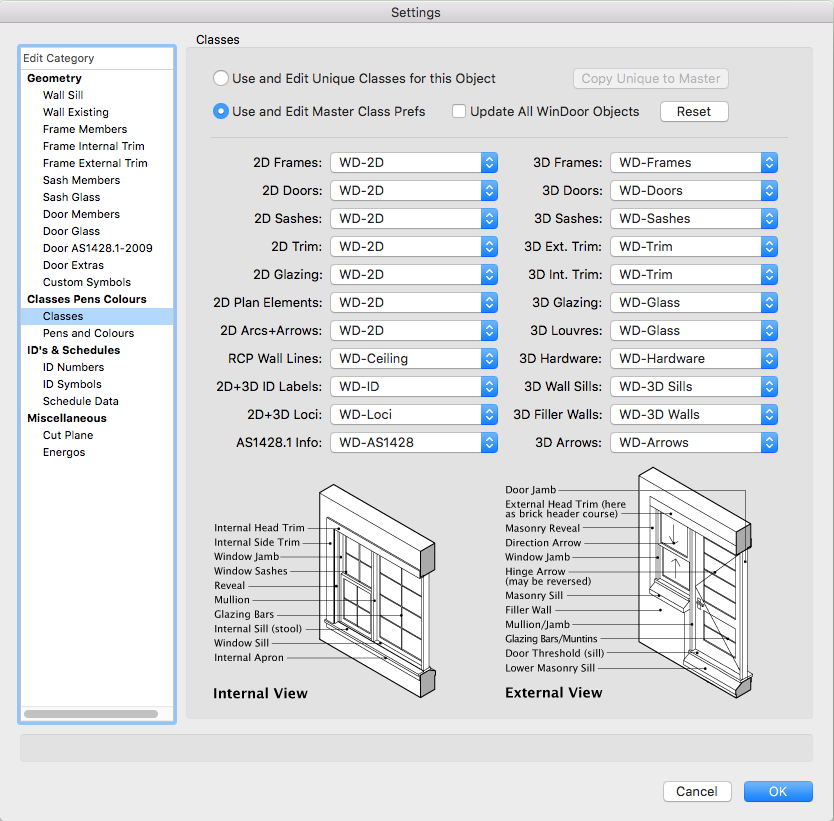Select Use and Edit Master Class Prefs

coord(220,111)
